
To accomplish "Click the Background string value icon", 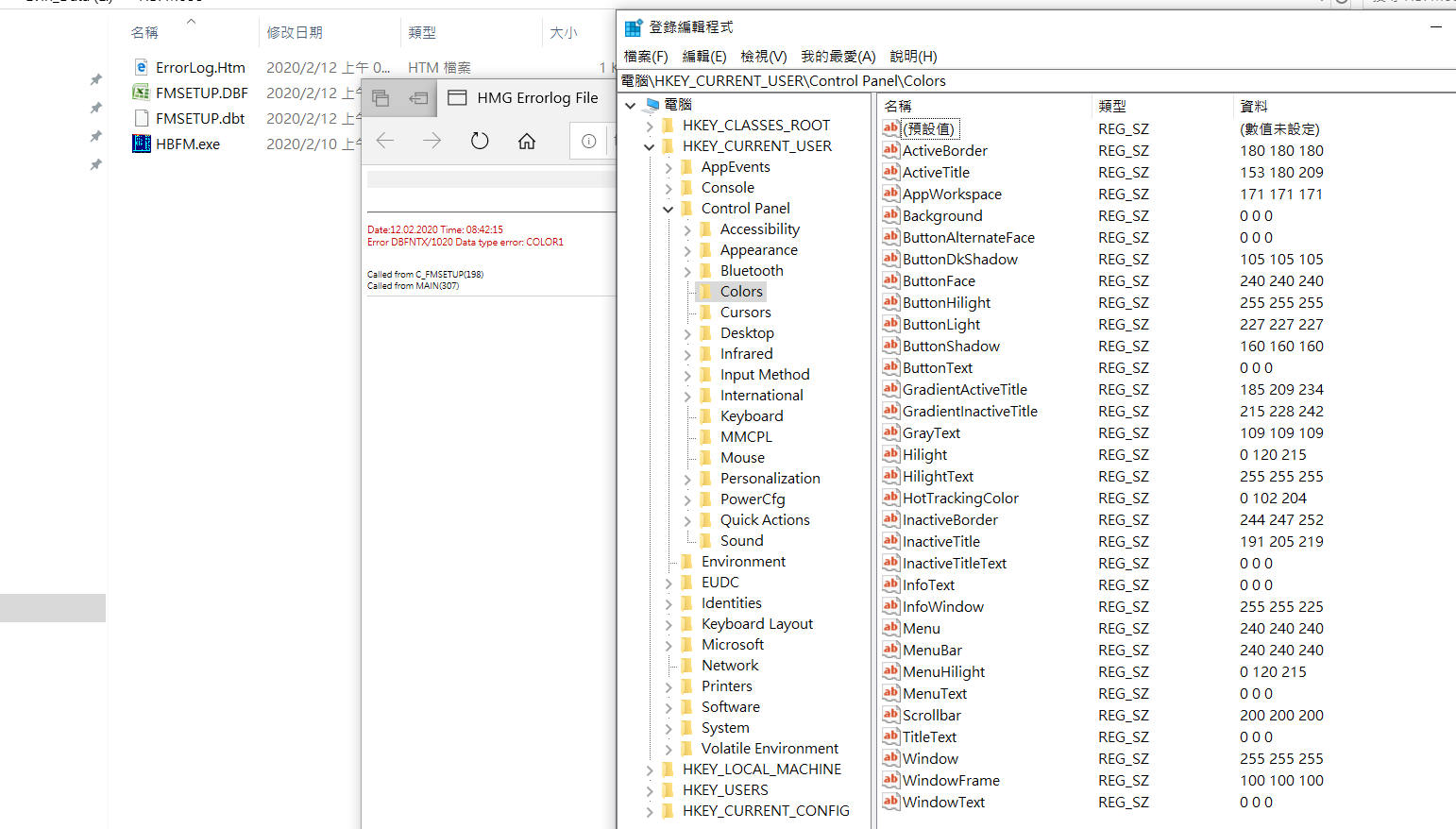I will [890, 215].
